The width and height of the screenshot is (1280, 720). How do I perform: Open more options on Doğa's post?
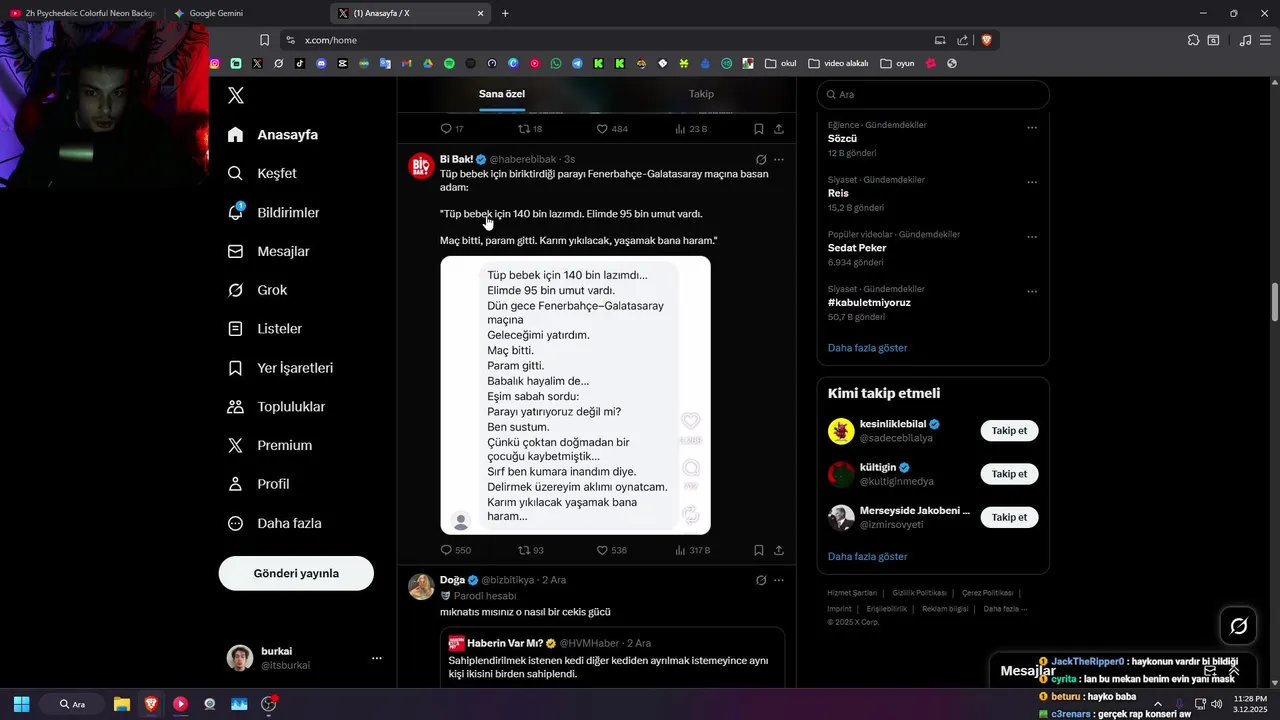tap(779, 580)
